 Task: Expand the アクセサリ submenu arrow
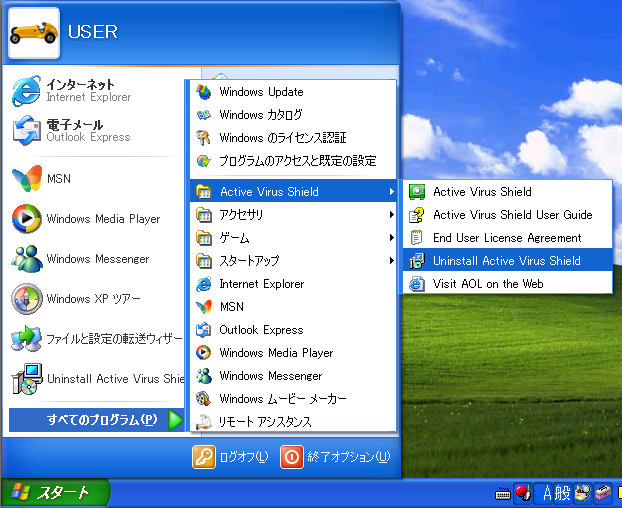coord(392,215)
